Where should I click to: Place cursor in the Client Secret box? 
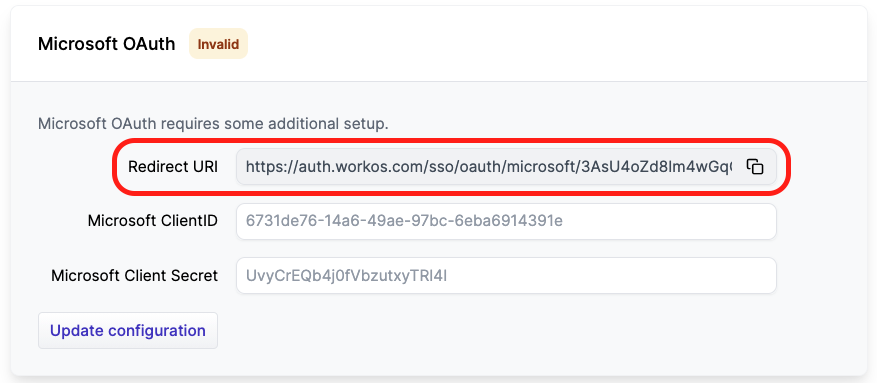point(506,275)
